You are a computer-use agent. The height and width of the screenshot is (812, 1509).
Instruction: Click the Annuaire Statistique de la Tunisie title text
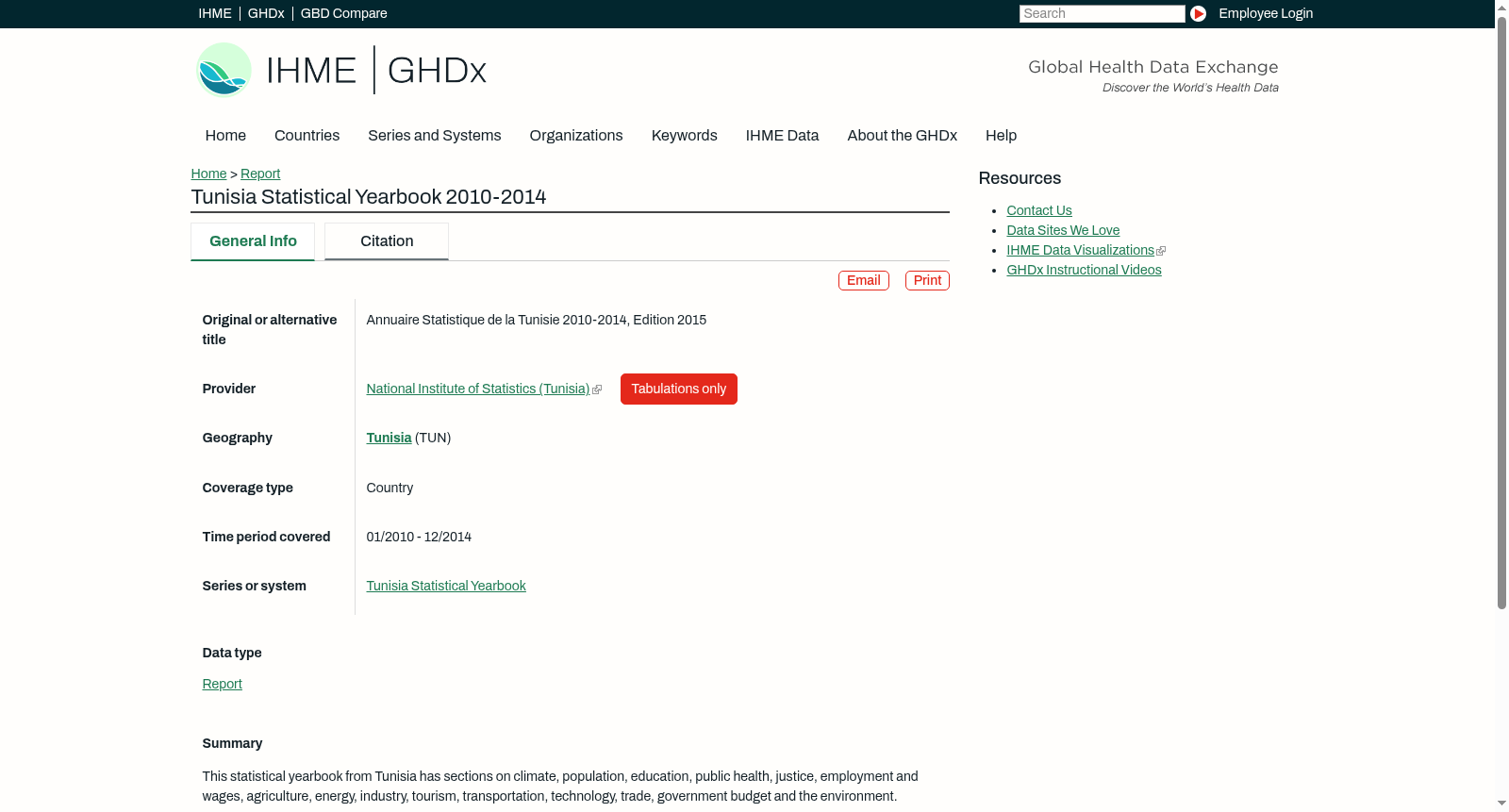[x=536, y=320]
